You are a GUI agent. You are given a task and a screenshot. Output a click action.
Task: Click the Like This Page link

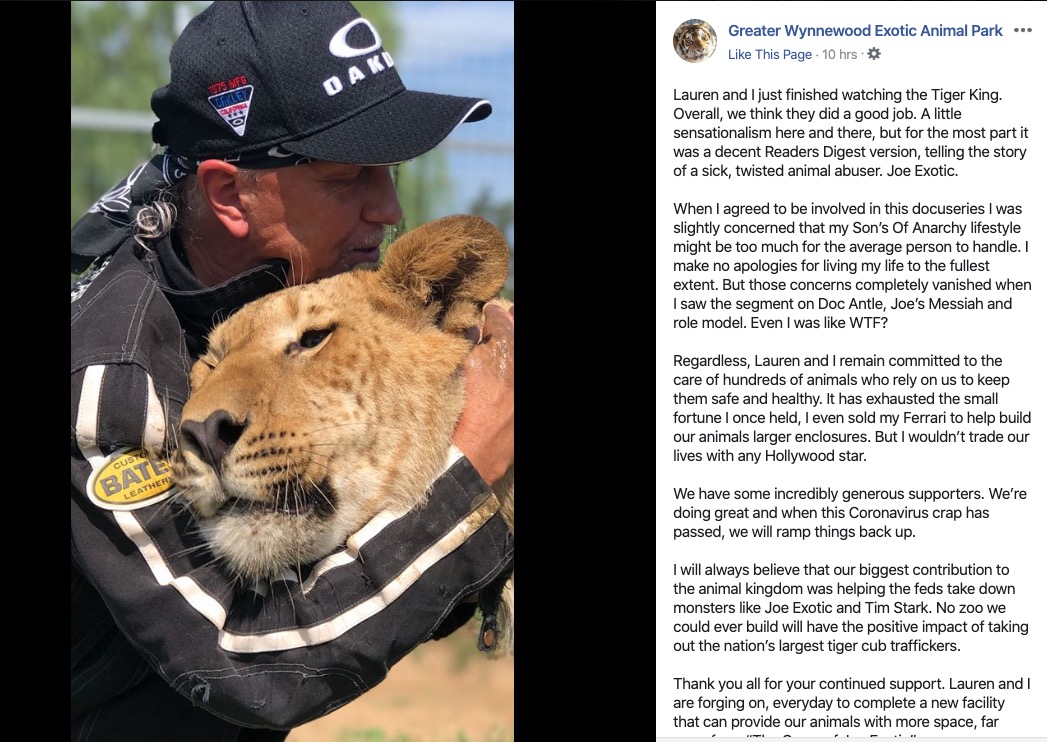[769, 54]
